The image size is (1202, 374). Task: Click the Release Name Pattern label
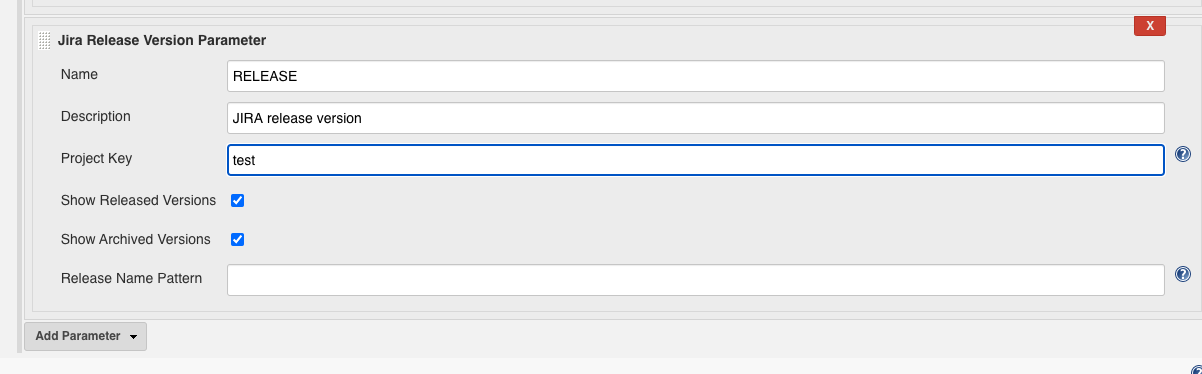click(132, 278)
